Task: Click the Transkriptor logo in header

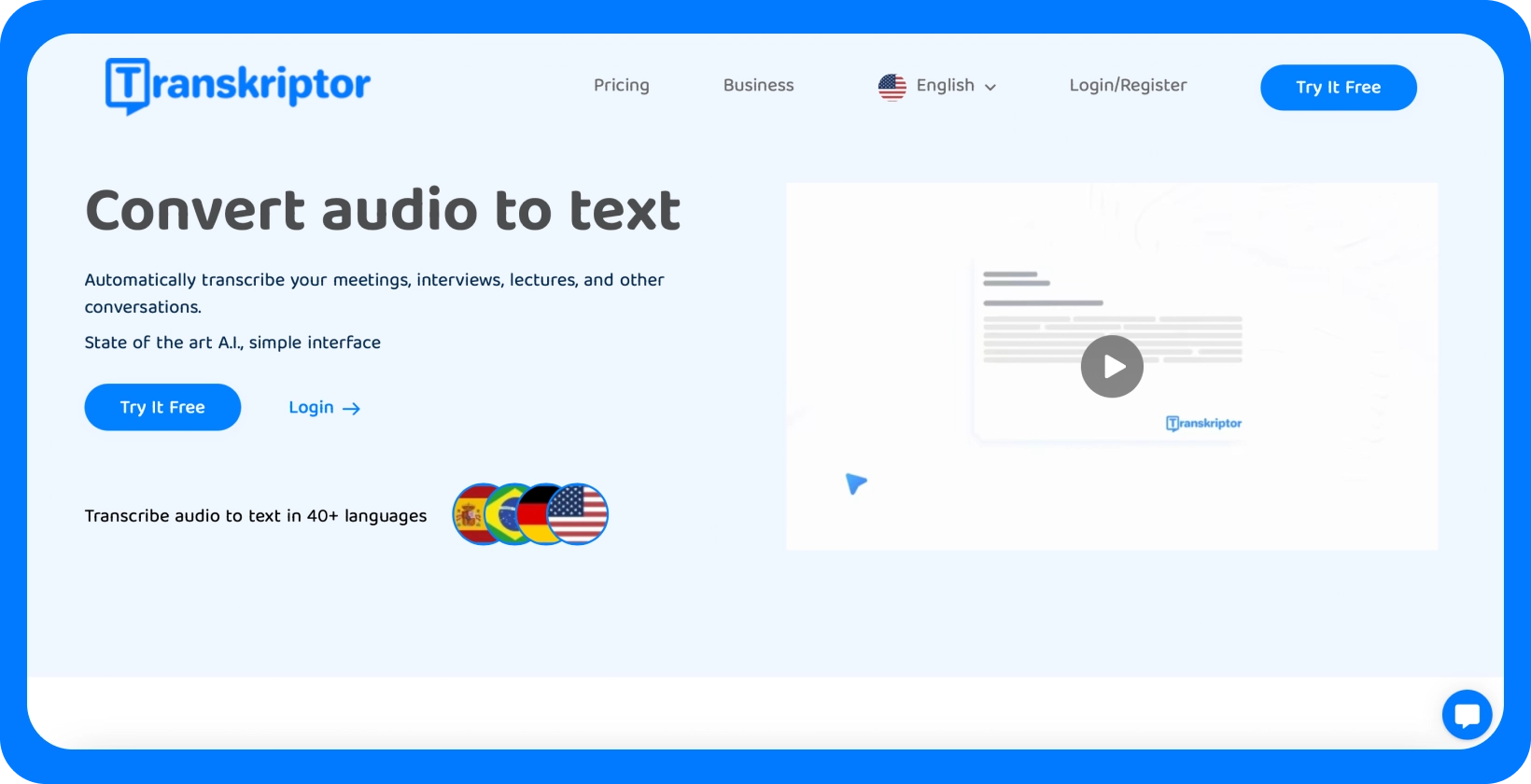Action: coord(238,86)
